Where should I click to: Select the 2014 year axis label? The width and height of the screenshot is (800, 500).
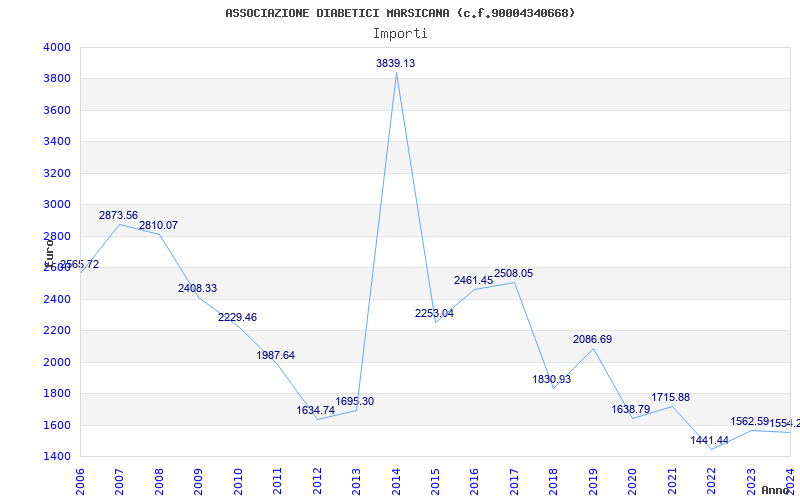396,482
